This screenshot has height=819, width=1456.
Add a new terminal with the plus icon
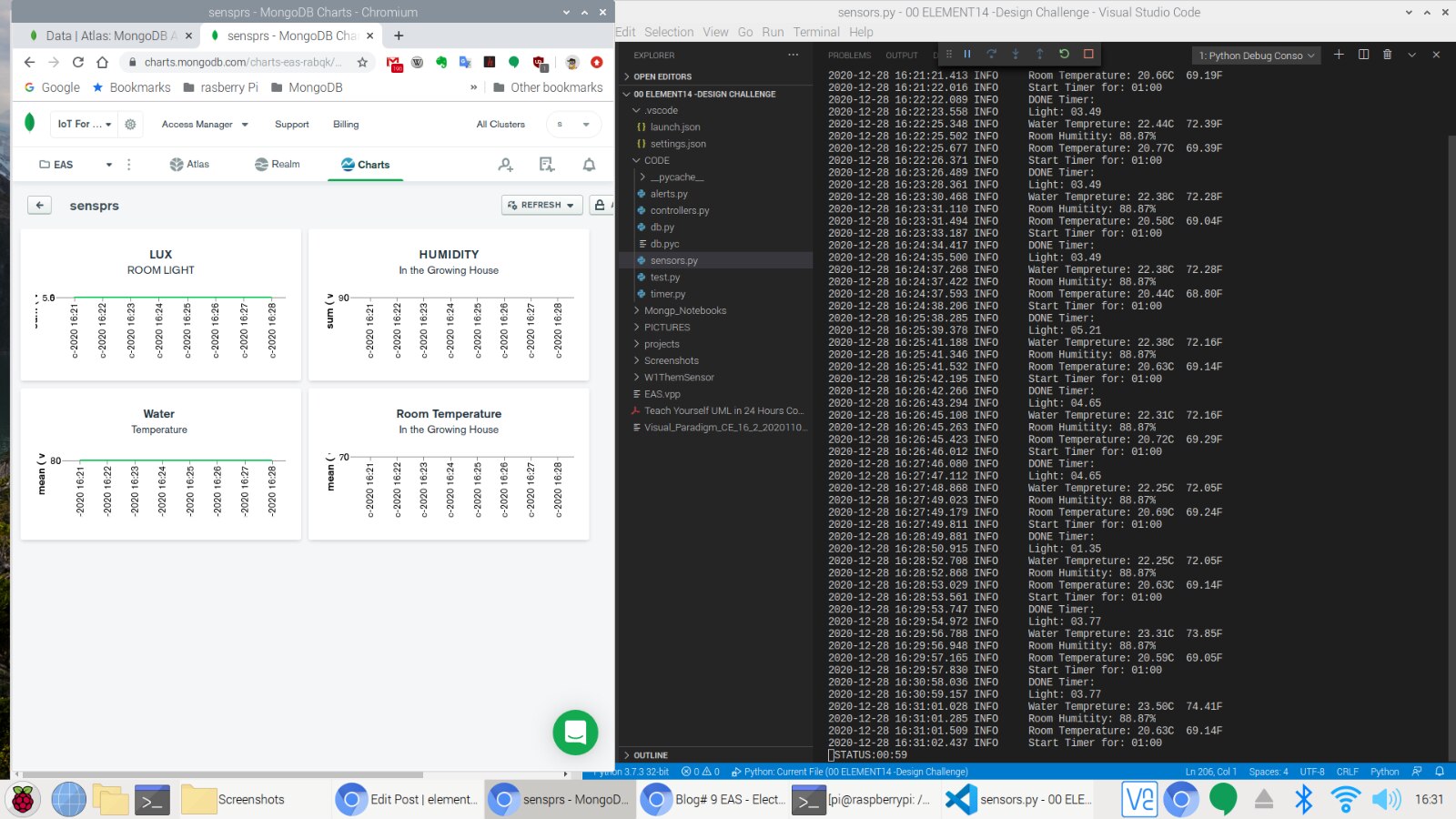pyautogui.click(x=1339, y=55)
